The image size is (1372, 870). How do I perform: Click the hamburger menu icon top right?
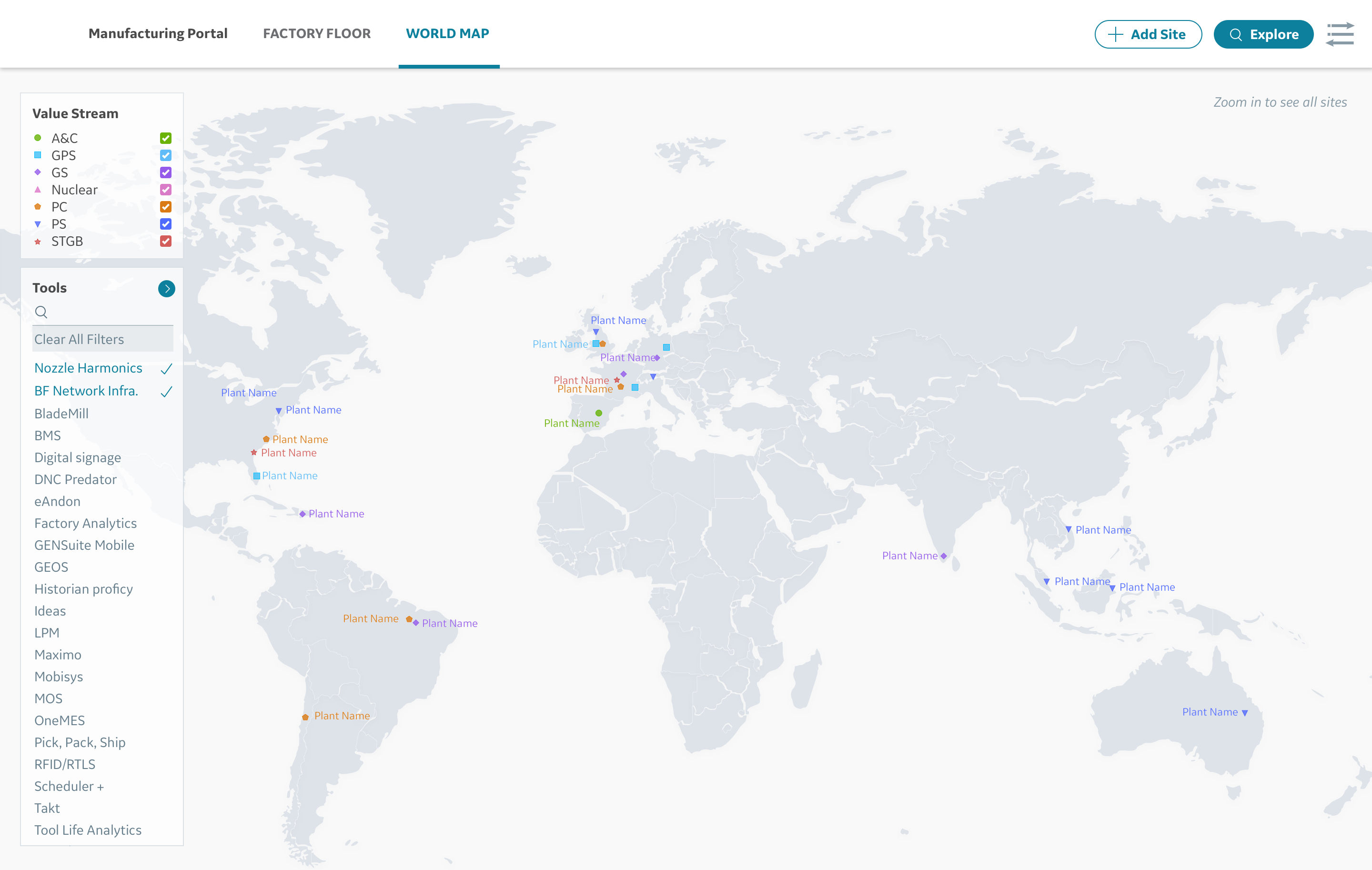[1340, 34]
